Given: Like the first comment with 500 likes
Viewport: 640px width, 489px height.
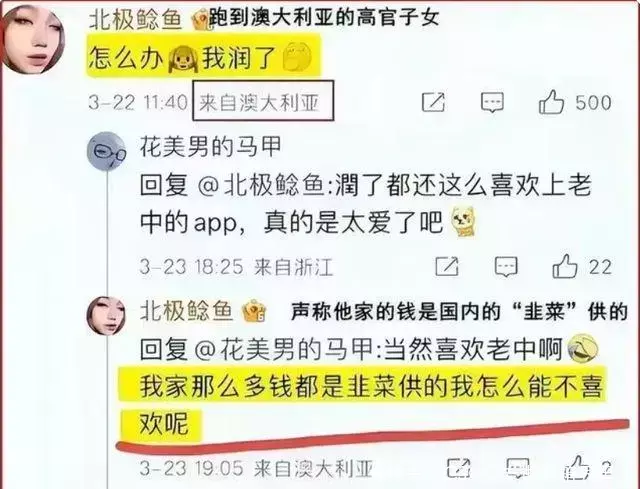Looking at the screenshot, I should tap(551, 102).
